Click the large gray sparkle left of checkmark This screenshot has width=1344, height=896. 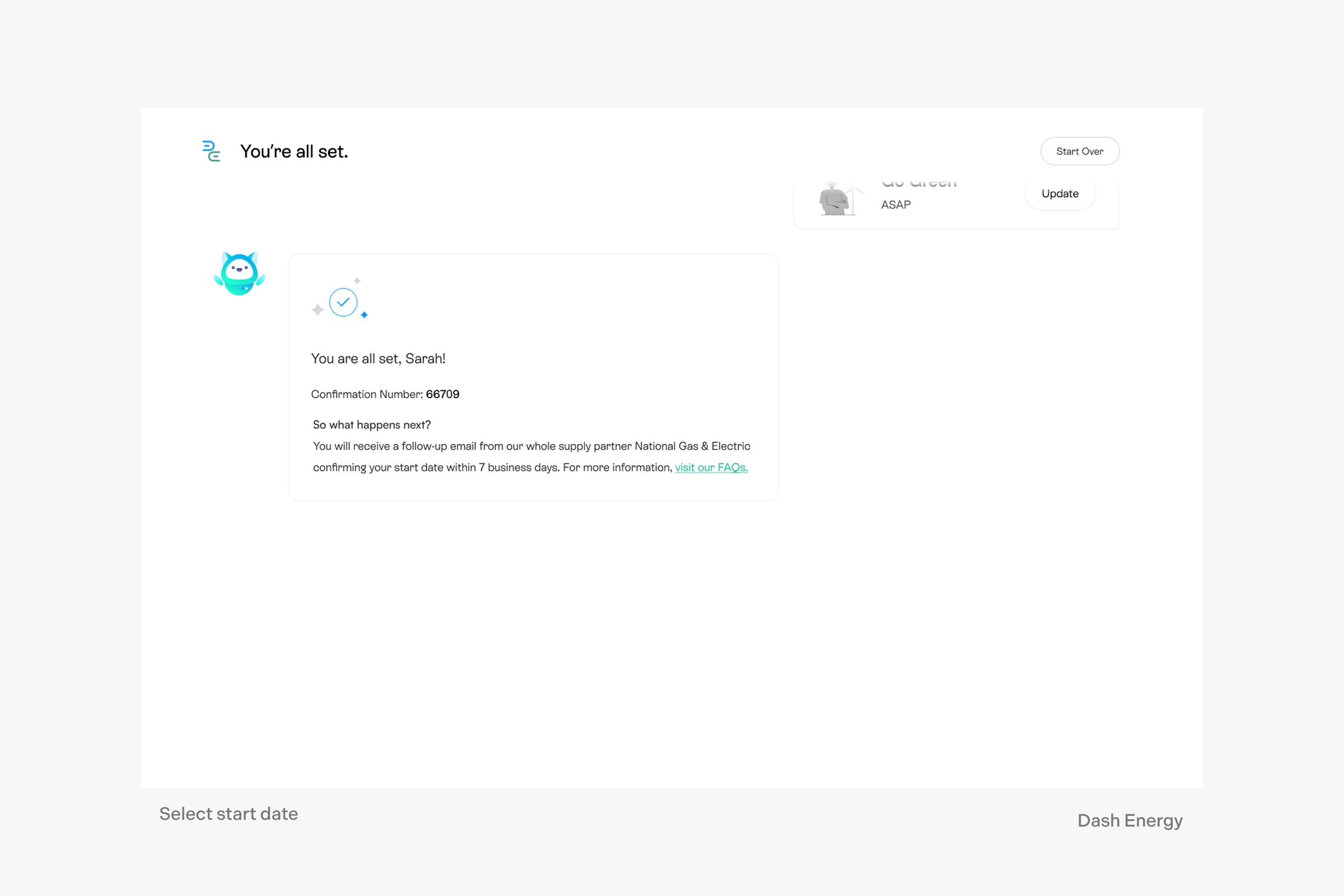tap(318, 310)
